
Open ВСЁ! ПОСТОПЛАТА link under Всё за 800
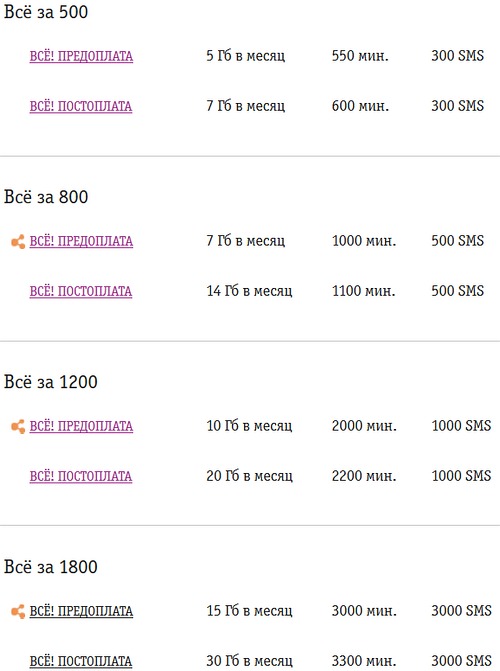click(81, 291)
